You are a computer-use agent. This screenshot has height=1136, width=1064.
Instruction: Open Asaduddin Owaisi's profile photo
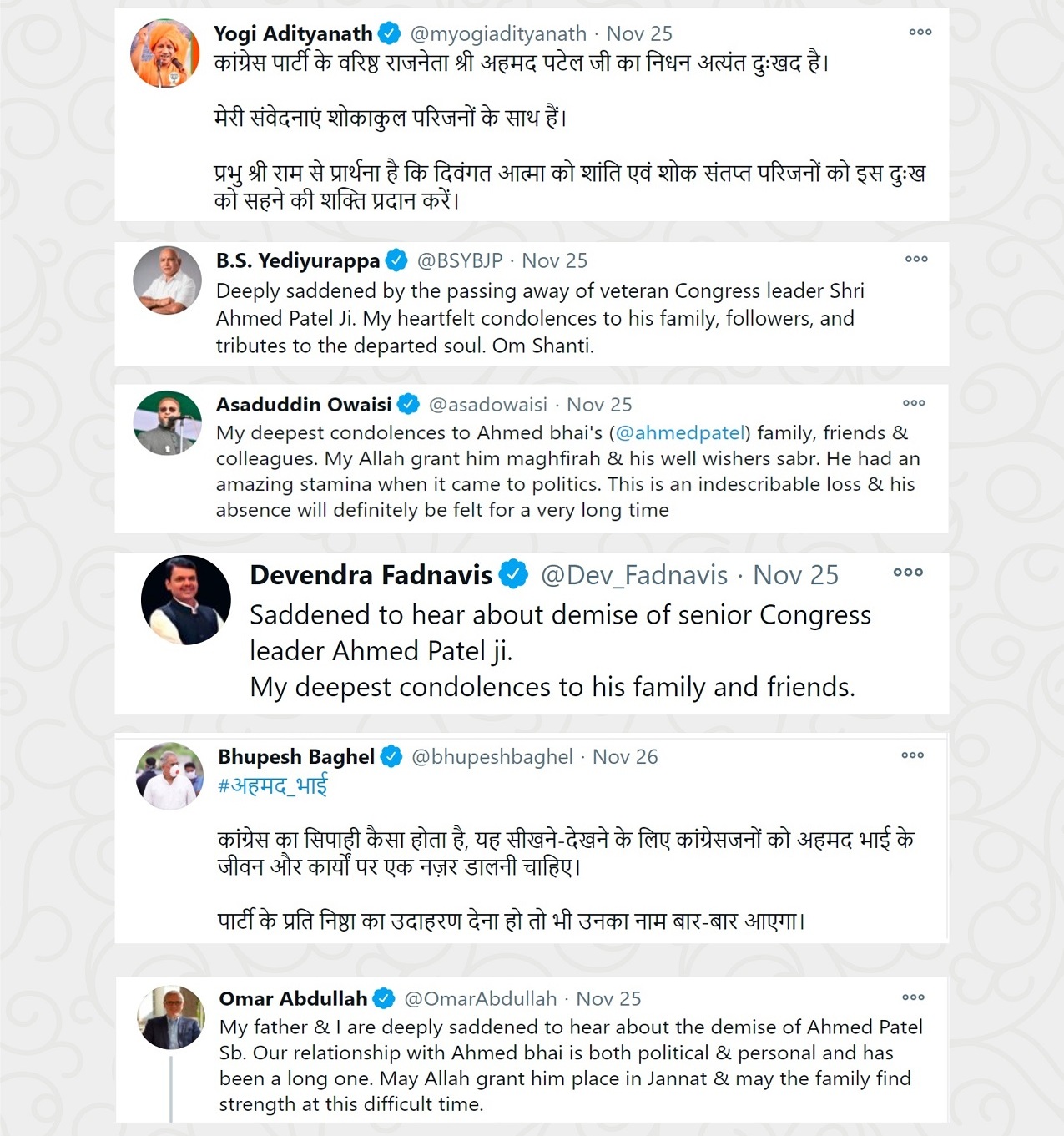168,422
